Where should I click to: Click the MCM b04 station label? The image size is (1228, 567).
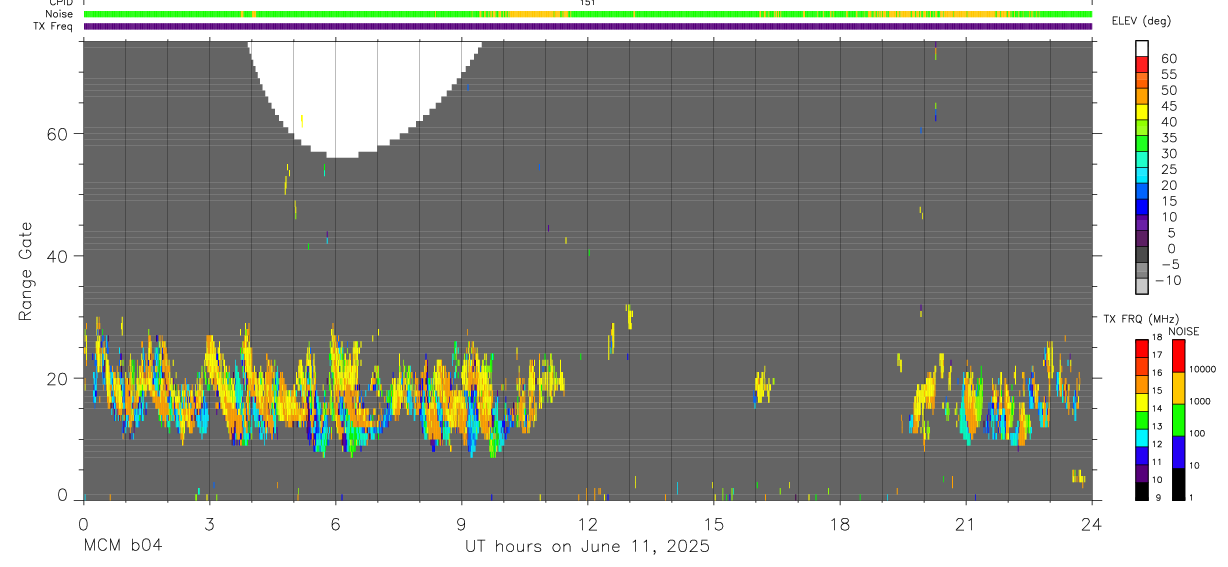point(122,546)
